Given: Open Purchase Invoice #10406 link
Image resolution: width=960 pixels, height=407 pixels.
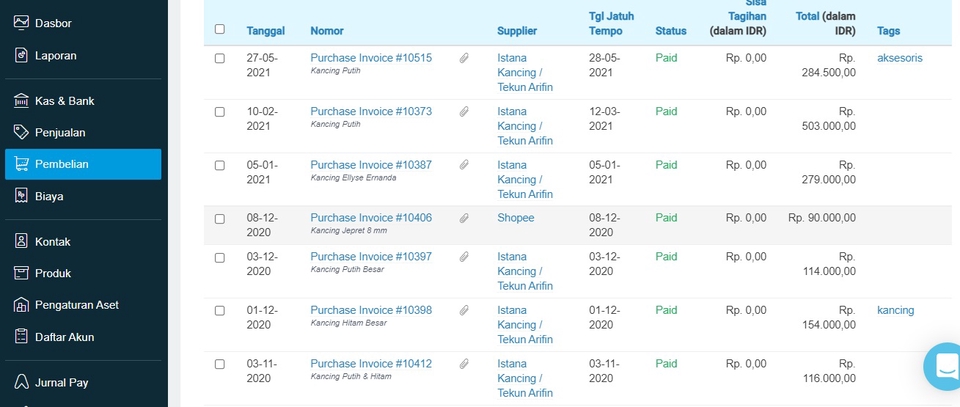Looking at the screenshot, I should tap(371, 217).
